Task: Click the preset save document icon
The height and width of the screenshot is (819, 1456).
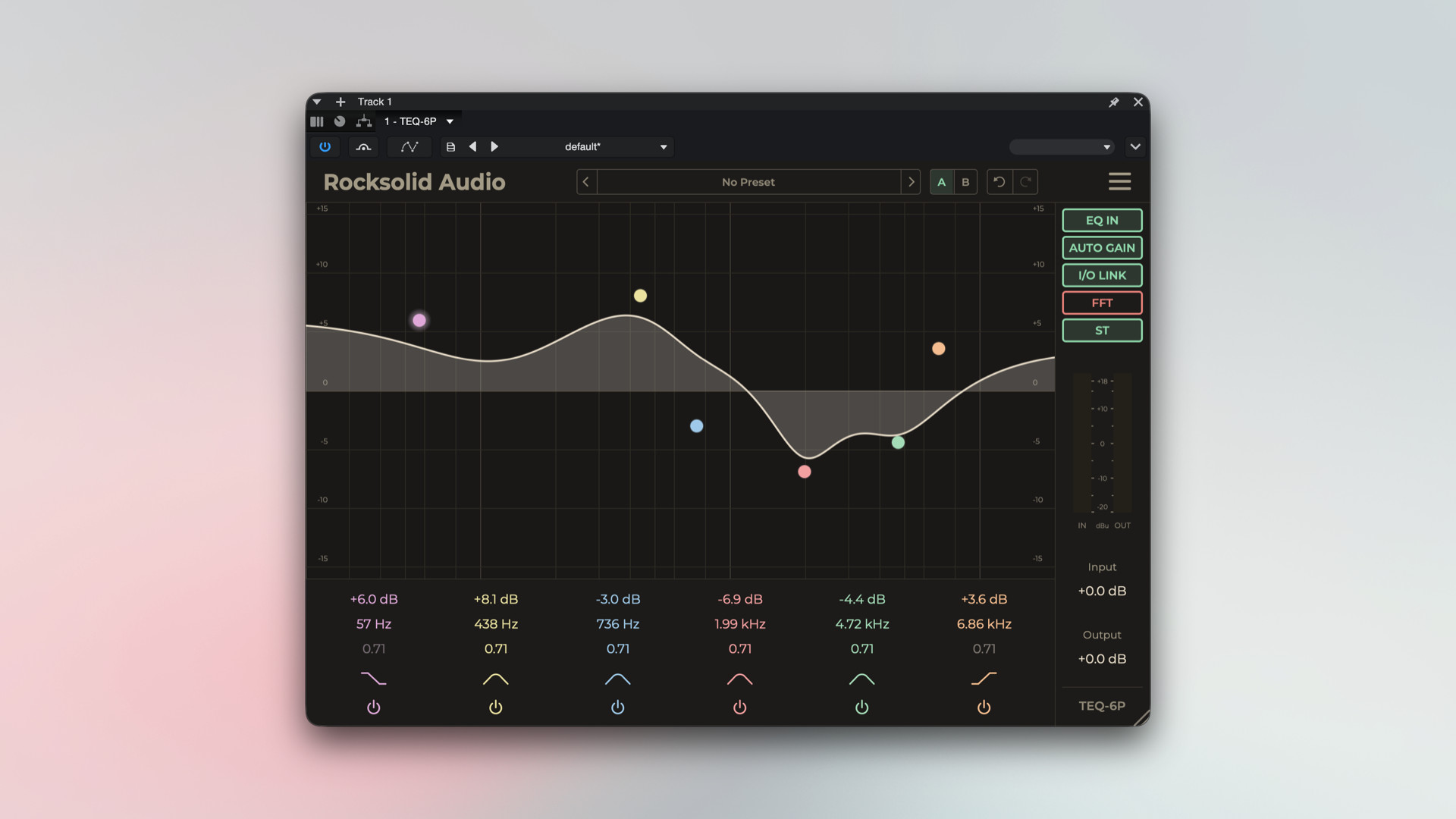Action: (x=450, y=147)
